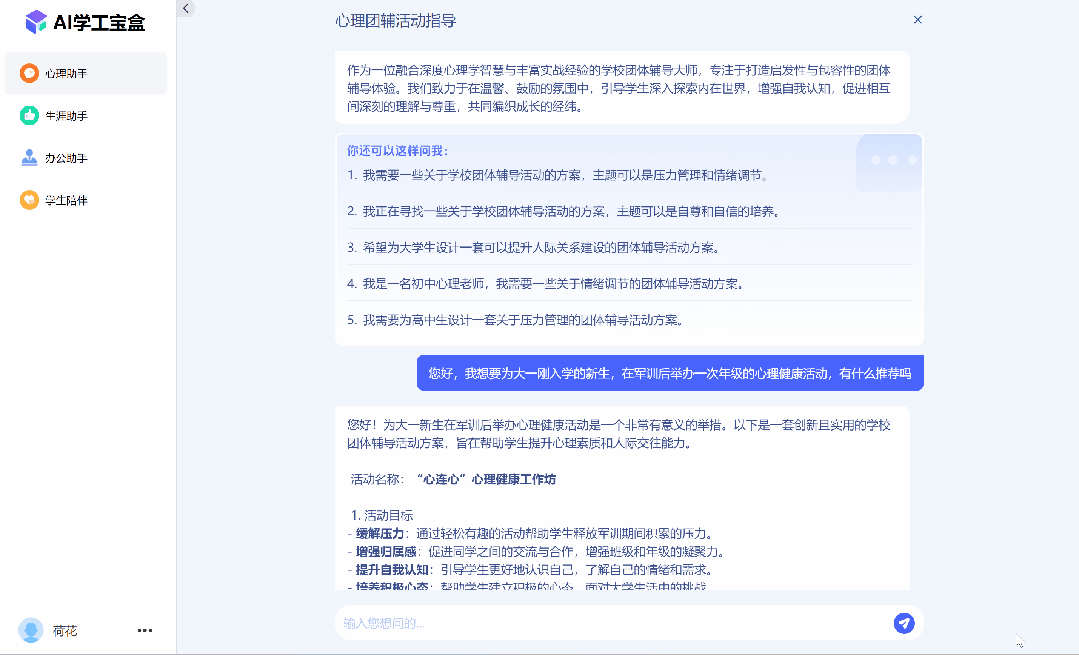Click the yellow 学生陪伴 heart icon
1079x655 pixels.
[x=29, y=200]
